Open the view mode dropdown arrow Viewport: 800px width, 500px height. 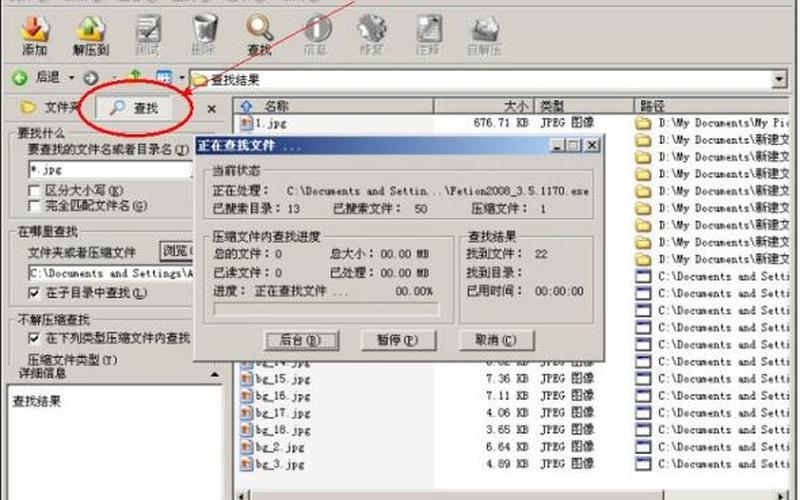coord(181,78)
